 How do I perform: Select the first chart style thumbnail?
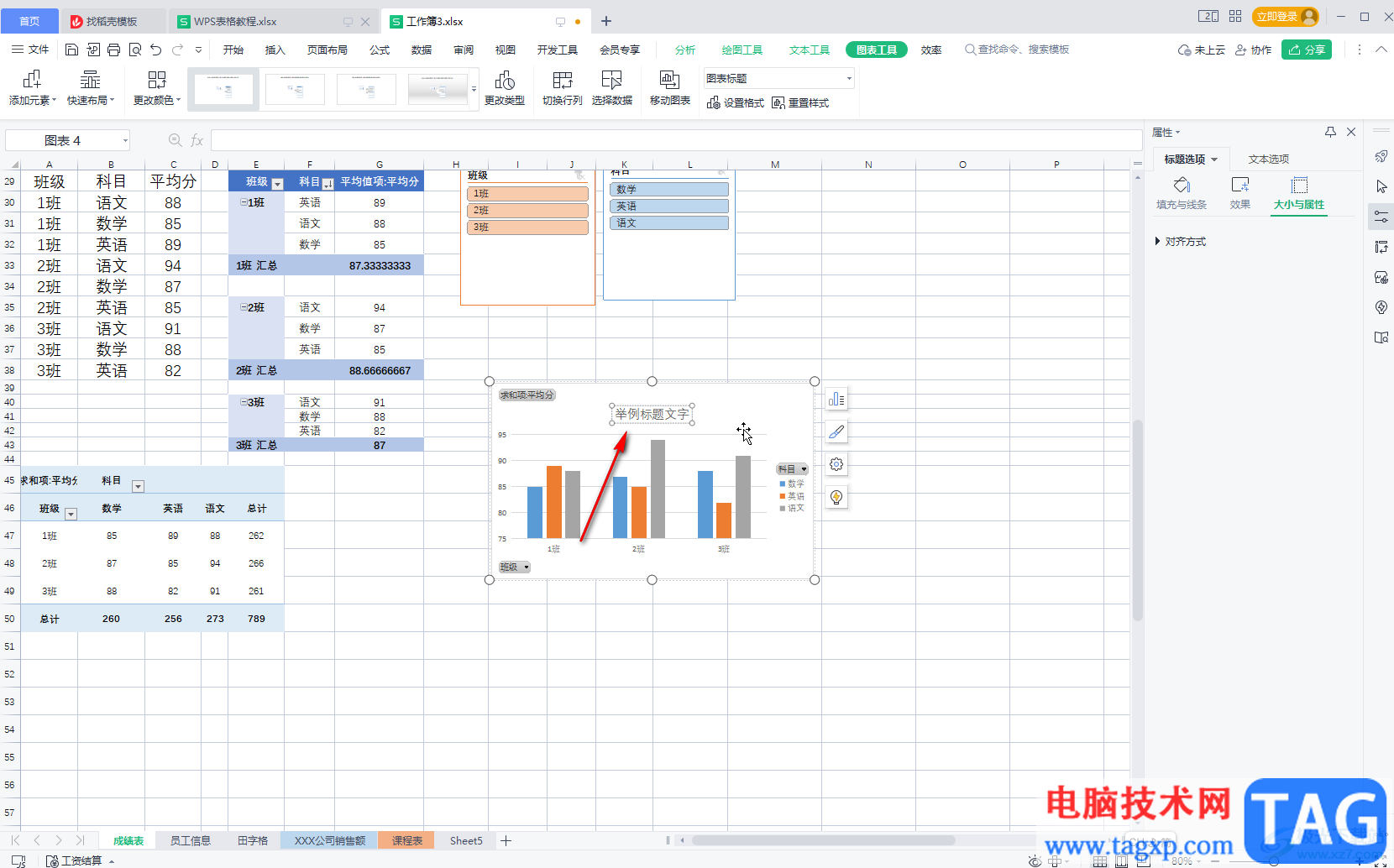[x=223, y=89]
